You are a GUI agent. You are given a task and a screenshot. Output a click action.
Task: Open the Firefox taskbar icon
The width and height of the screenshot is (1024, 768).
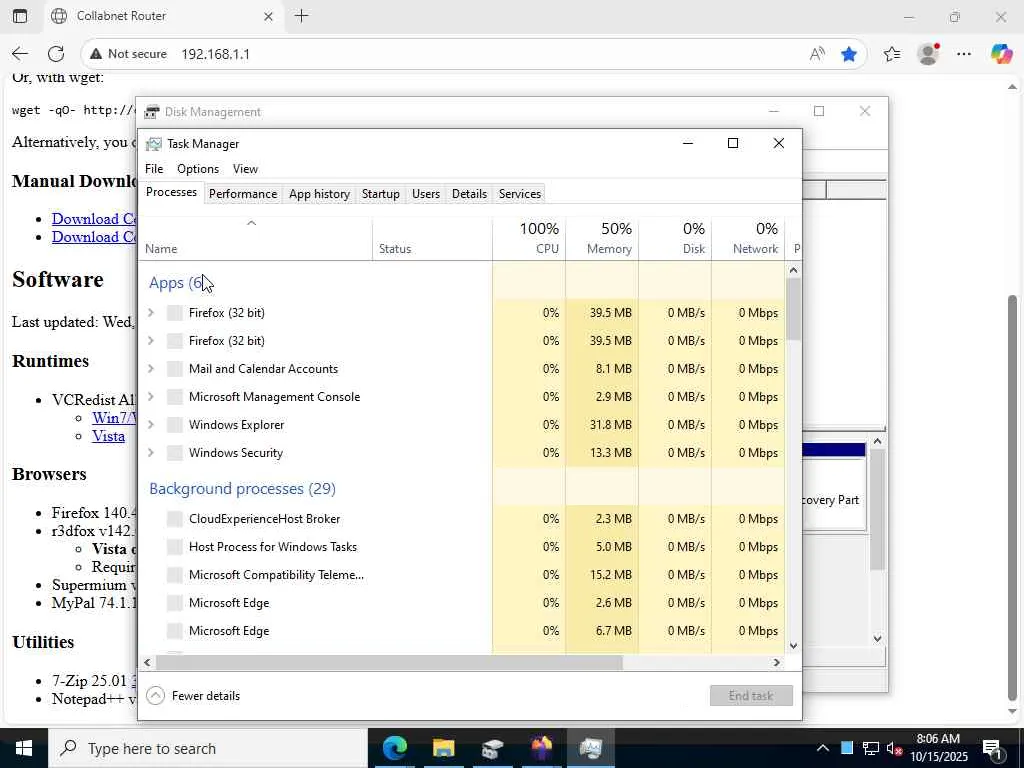[x=542, y=748]
